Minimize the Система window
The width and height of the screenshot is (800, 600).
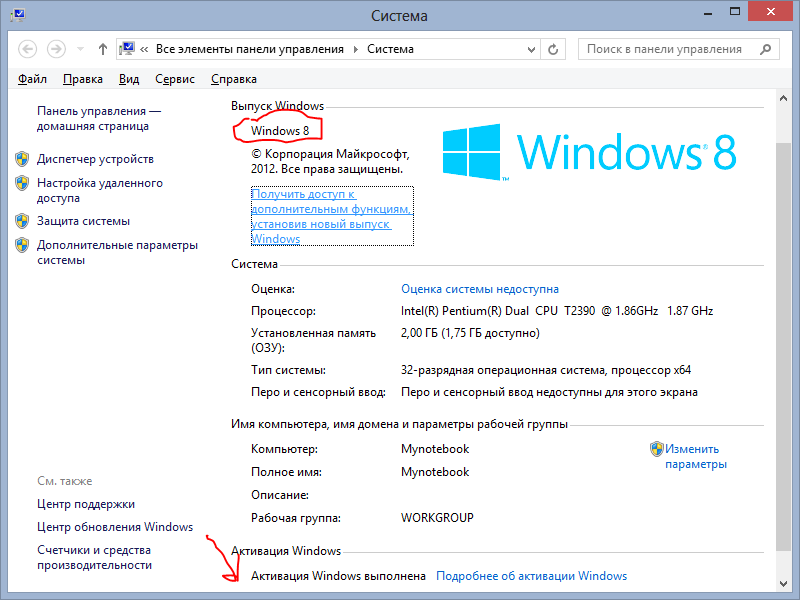708,13
